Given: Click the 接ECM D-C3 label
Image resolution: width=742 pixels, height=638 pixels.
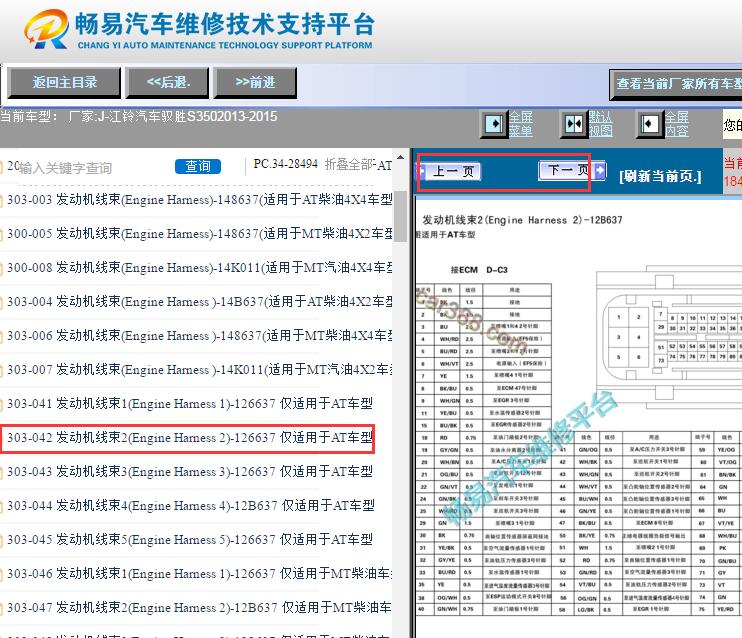Looking at the screenshot, I should (479, 270).
